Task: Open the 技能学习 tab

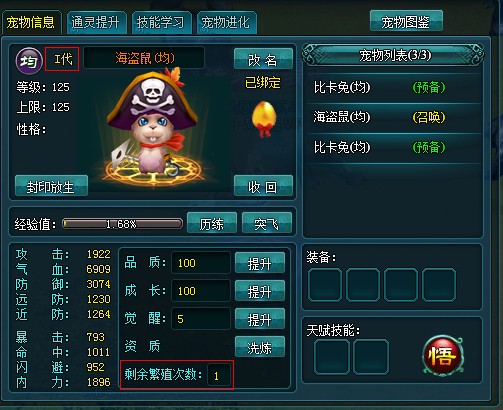Action: 161,23
